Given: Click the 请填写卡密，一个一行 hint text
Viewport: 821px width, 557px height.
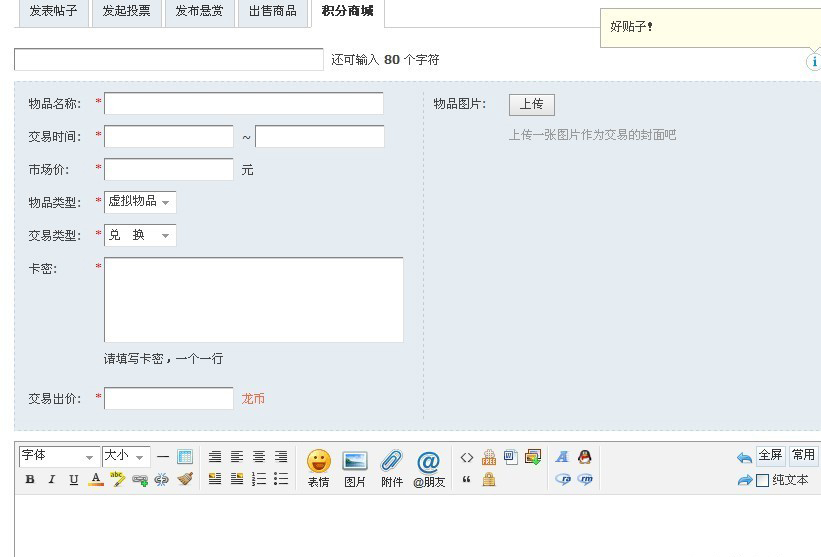Looking at the screenshot, I should pyautogui.click(x=163, y=359).
